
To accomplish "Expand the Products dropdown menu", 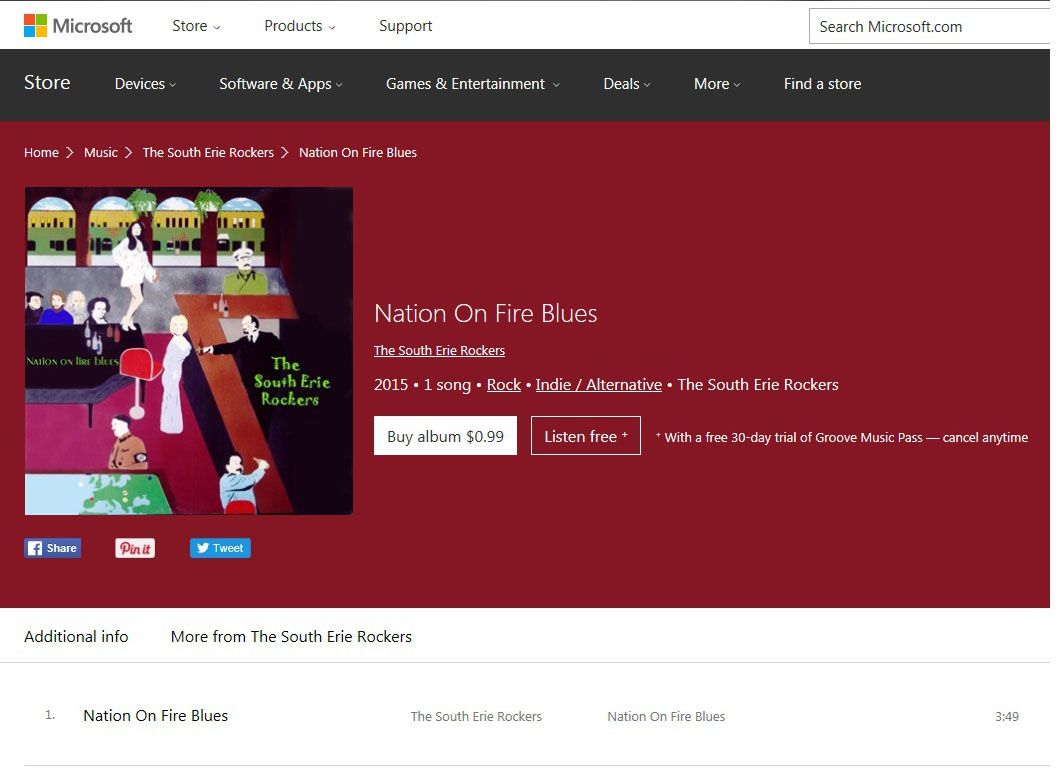I will coord(300,26).
